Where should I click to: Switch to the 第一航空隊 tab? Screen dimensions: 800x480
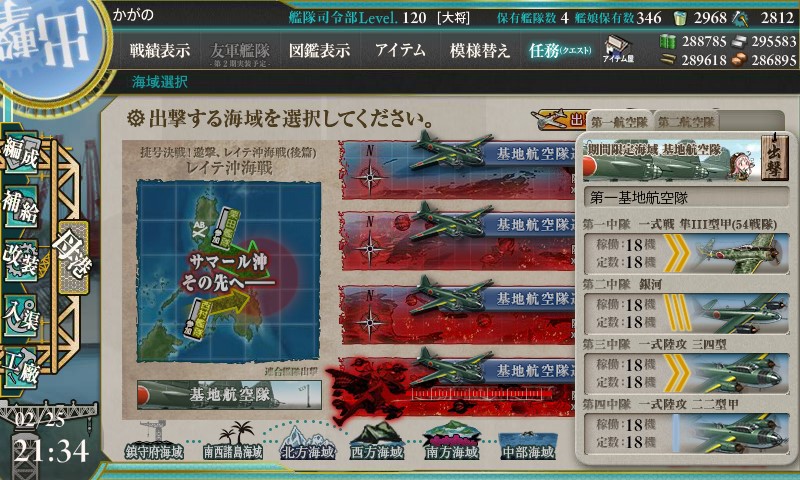(x=619, y=122)
